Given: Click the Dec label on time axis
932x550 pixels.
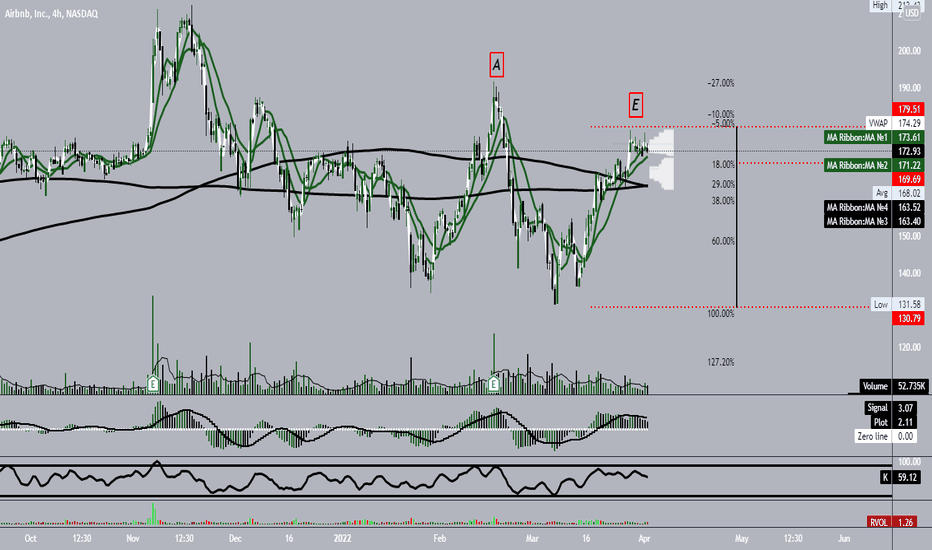Looking at the screenshot, I should click(x=235, y=539).
